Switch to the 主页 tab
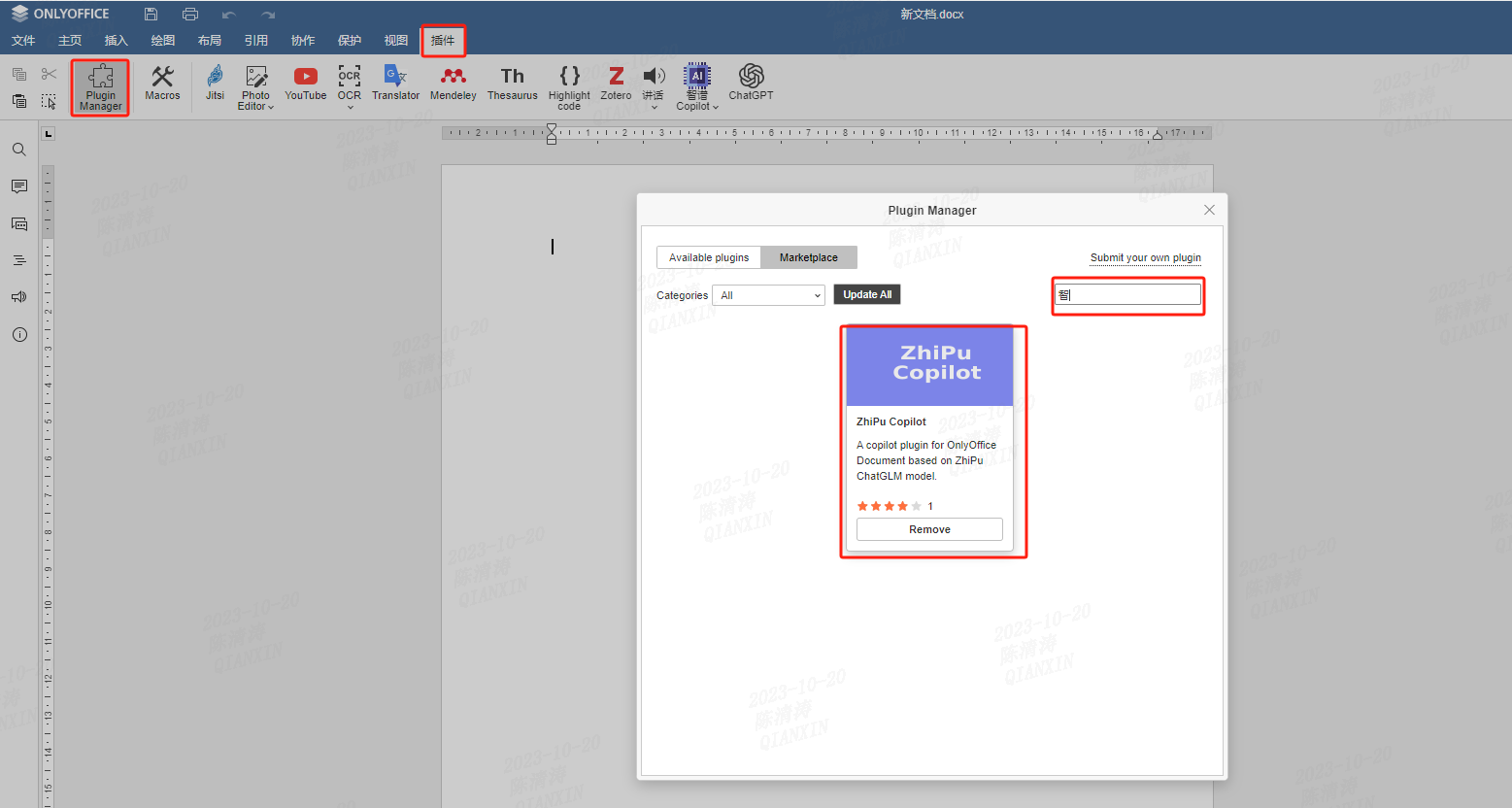Screen dimensions: 1512x808 tap(70, 41)
